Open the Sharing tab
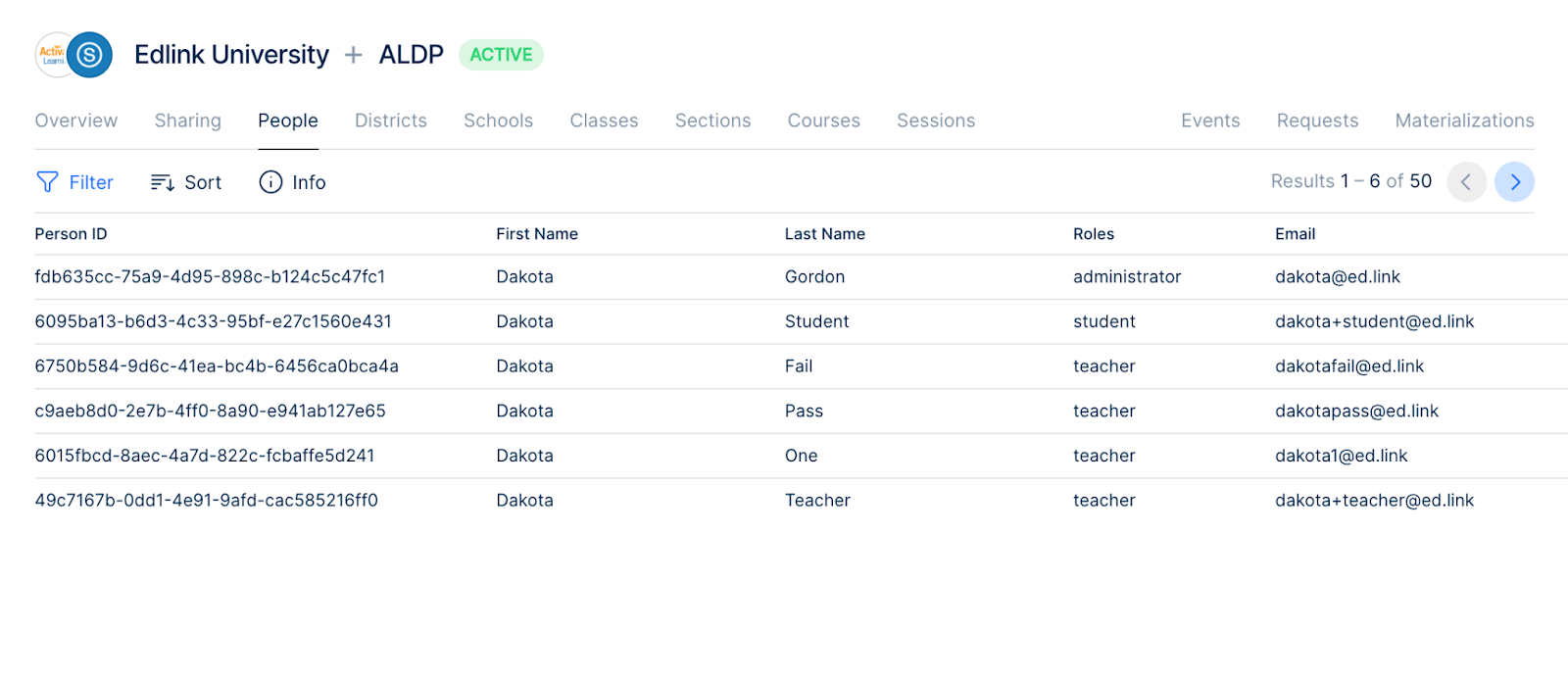The height and width of the screenshot is (679, 1568). (188, 121)
